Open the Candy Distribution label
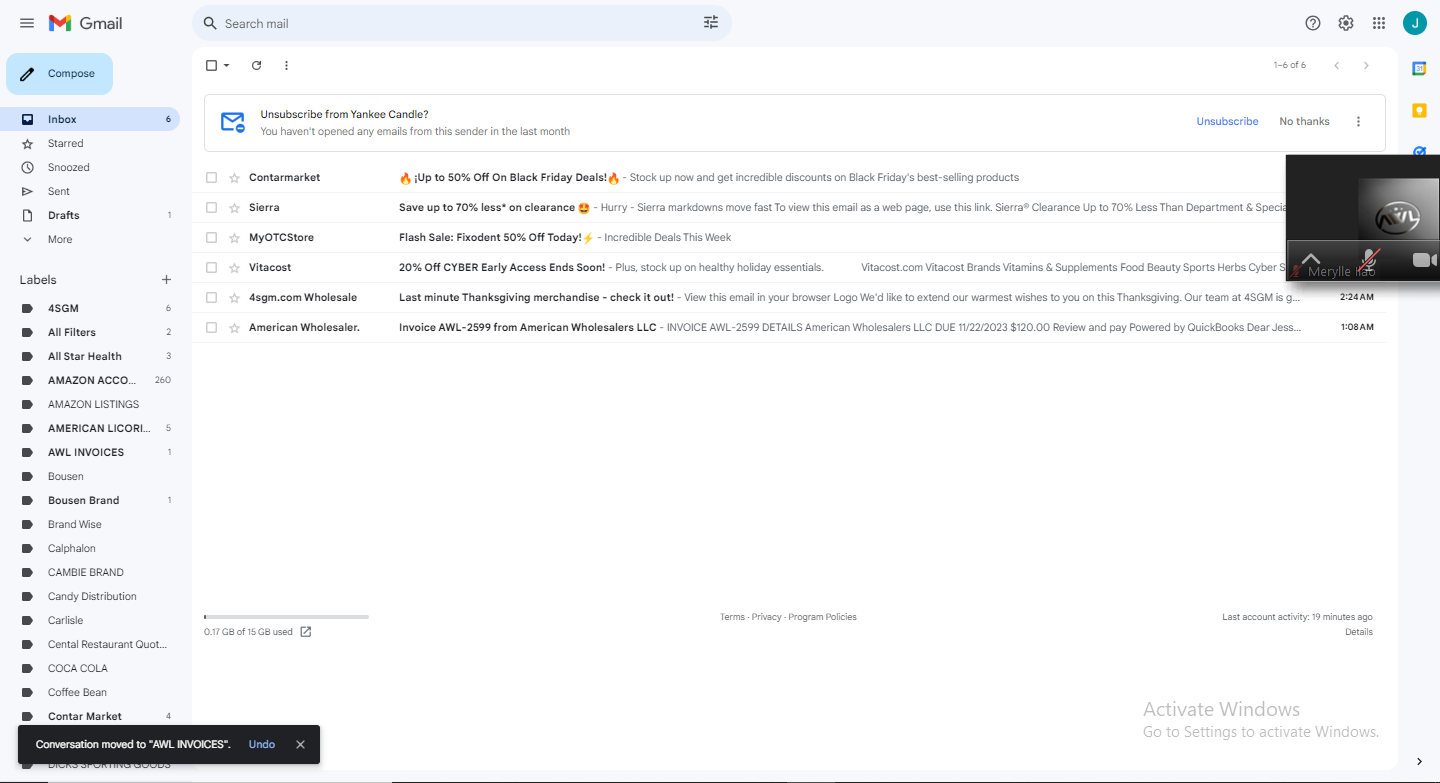 [x=90, y=596]
